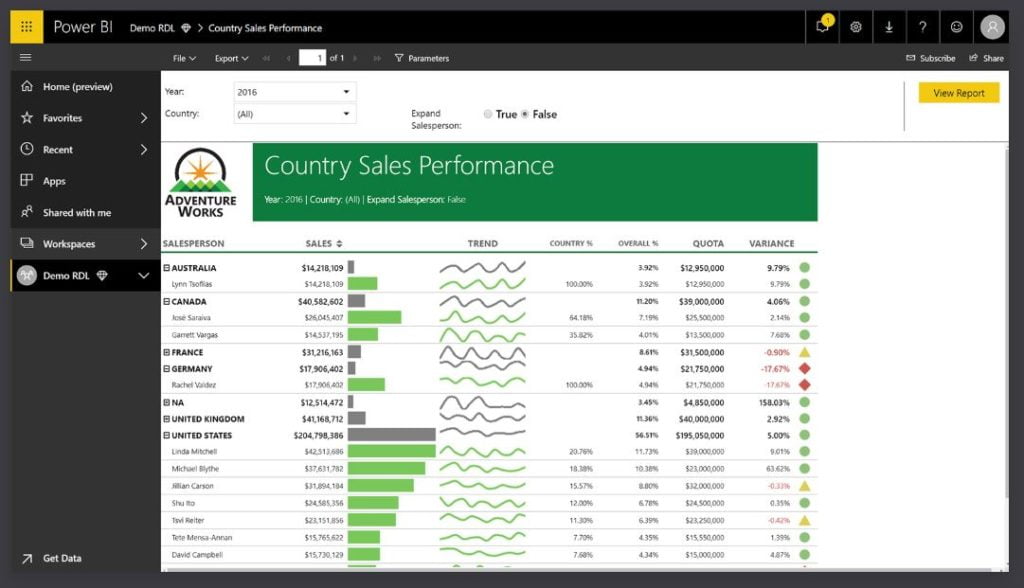The image size is (1024, 588).
Task: Click the download icon in header
Action: tap(889, 27)
